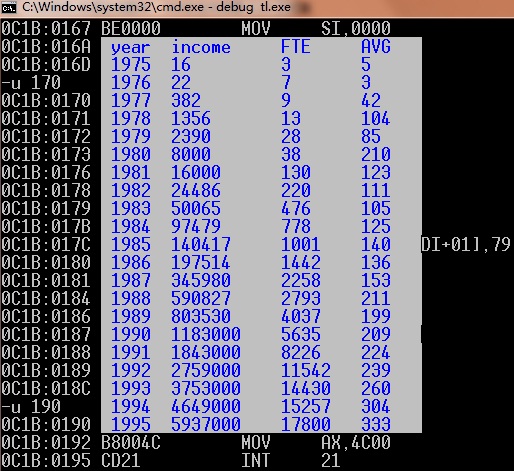Image resolution: width=514 pixels, height=471 pixels.
Task: Select year 1984 in the table
Action: 131,226
